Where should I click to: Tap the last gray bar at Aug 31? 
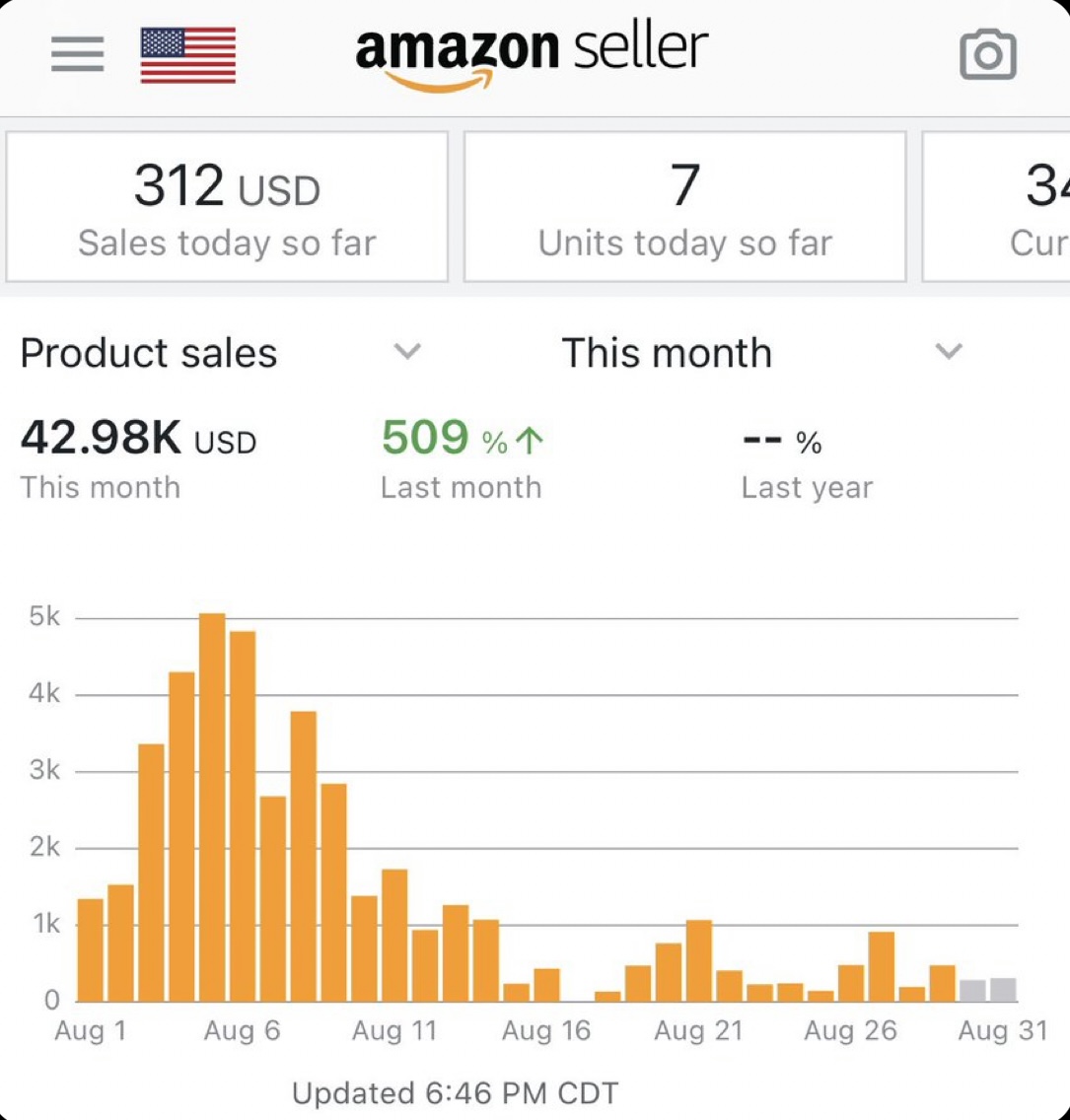(1003, 989)
